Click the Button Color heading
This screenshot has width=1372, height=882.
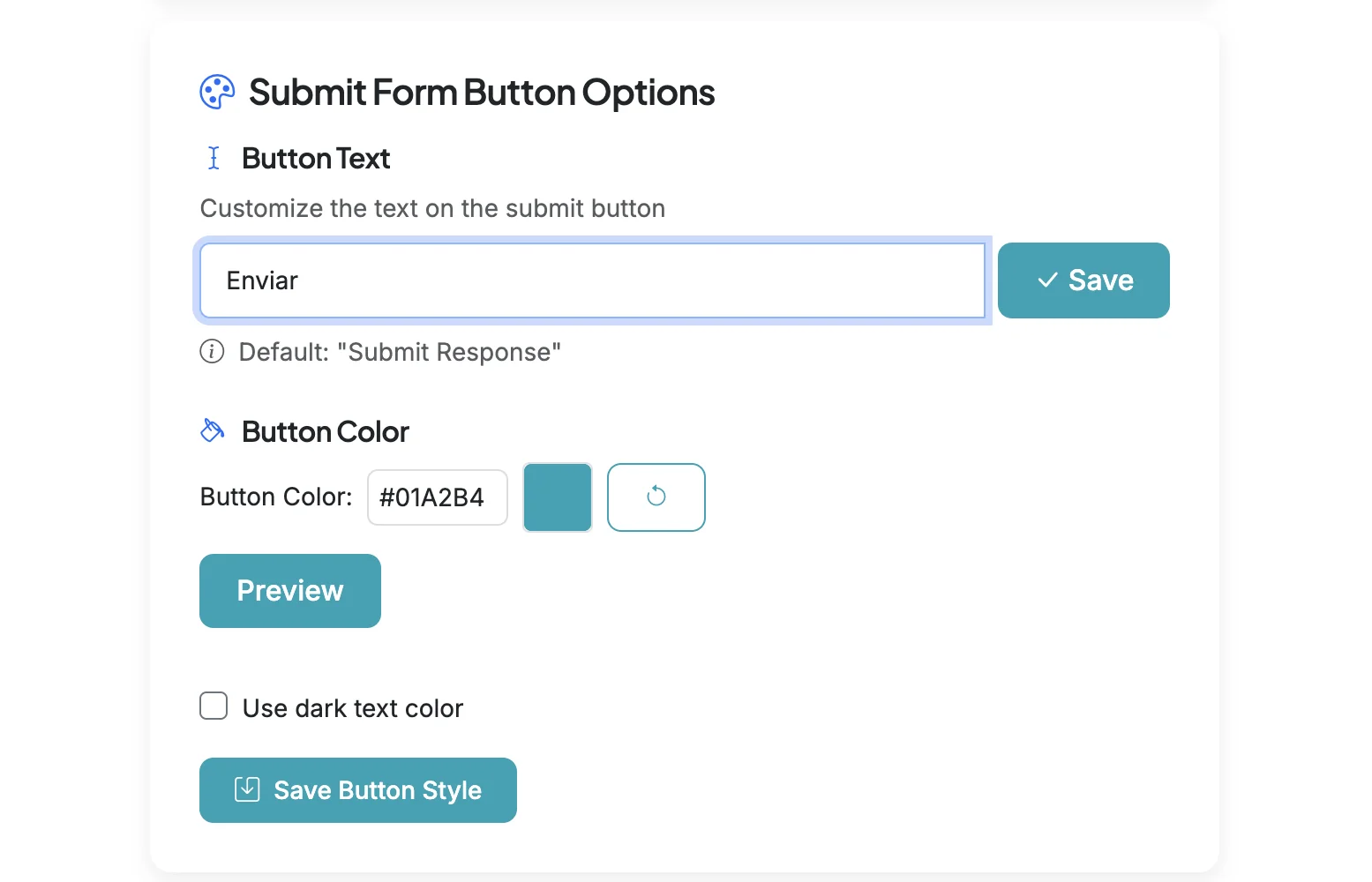325,431
